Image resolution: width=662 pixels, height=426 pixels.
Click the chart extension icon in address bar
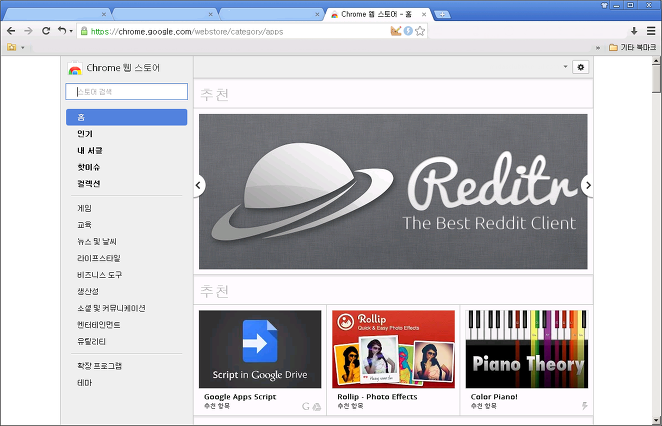396,31
